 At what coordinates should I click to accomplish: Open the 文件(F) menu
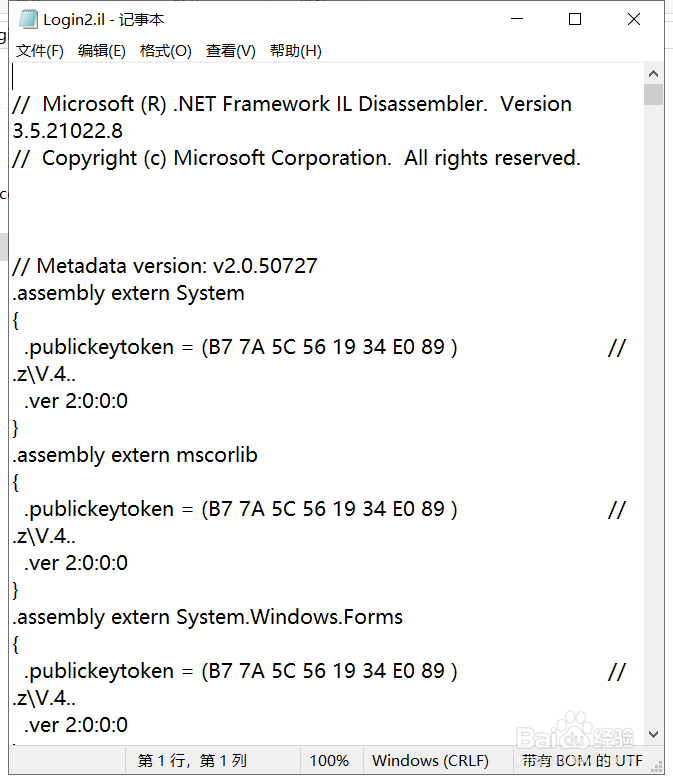click(x=40, y=50)
